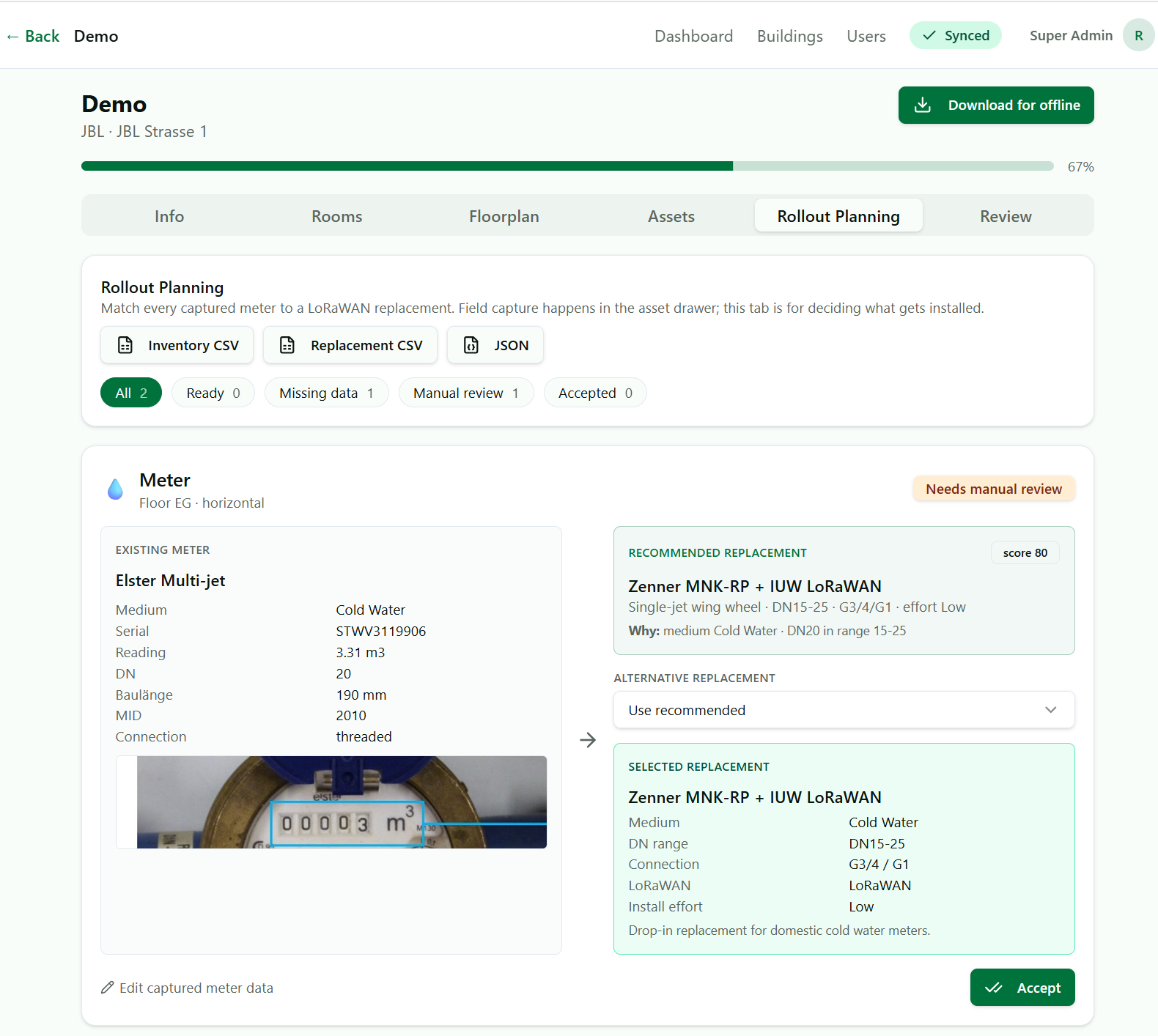1158x1036 pixels.
Task: Export the JSON file
Action: tap(495, 345)
